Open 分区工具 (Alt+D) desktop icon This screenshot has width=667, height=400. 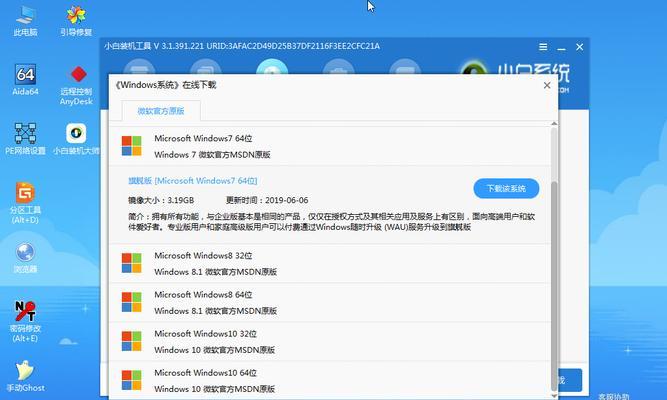pyautogui.click(x=25, y=203)
